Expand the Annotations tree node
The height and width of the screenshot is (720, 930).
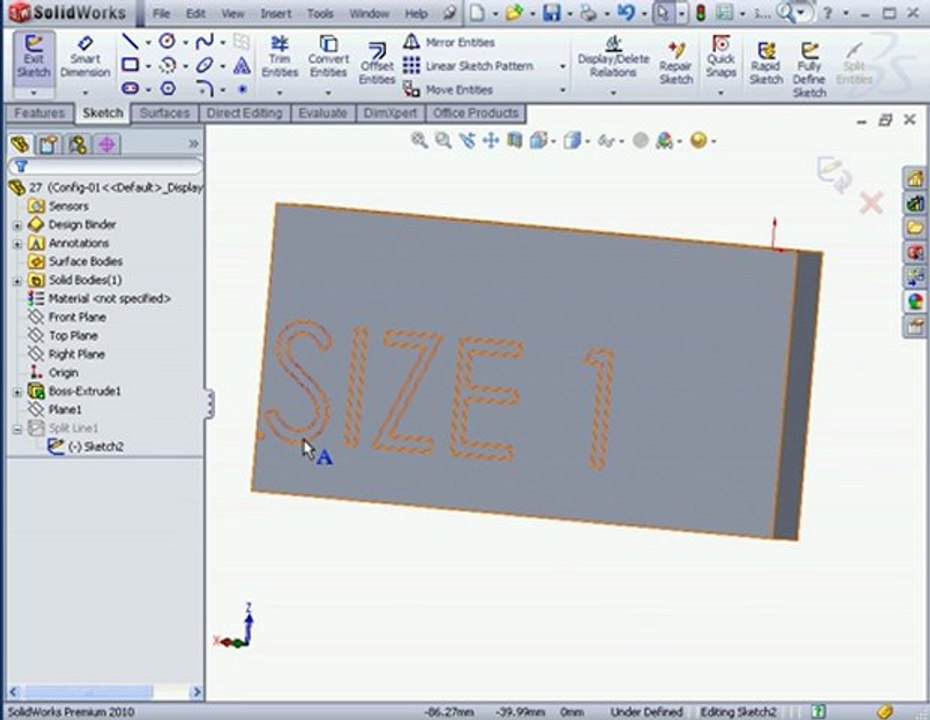[x=17, y=244]
